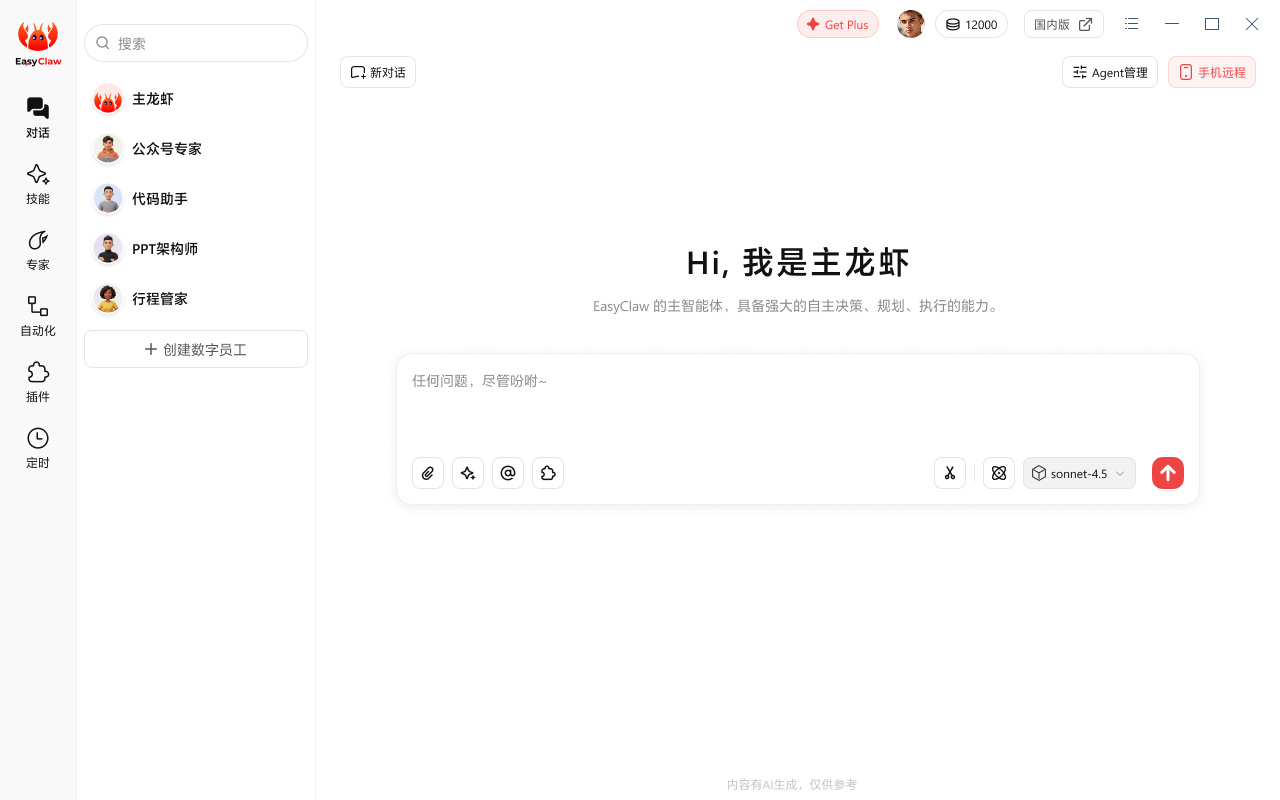Viewport: 1280px width, 800px height.
Task: Click the 公众号专家 avatar icon
Action: [x=108, y=149]
